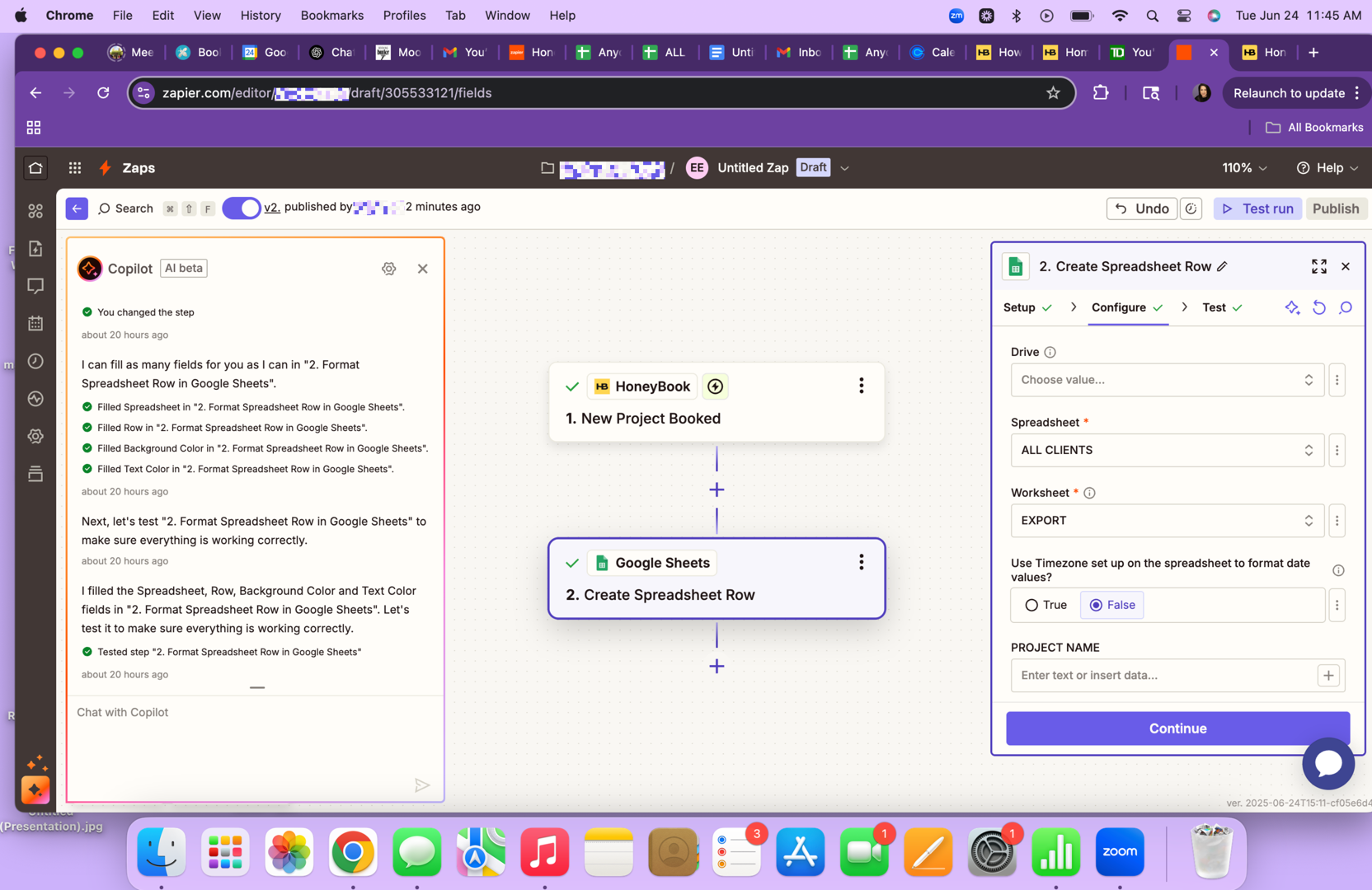Click the Test run button
1372x890 pixels.
(x=1257, y=208)
